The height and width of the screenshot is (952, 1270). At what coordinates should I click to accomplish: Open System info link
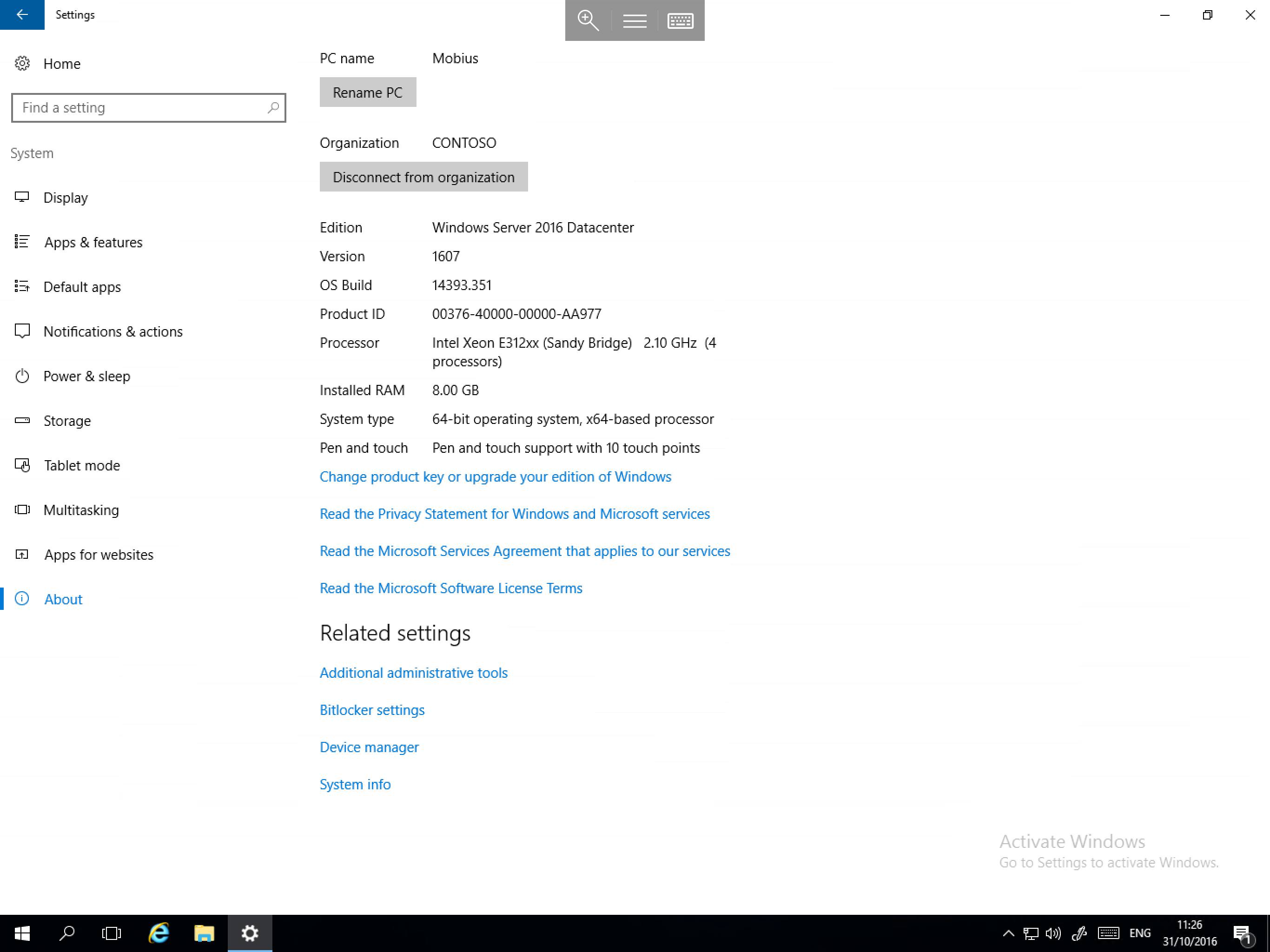355,784
